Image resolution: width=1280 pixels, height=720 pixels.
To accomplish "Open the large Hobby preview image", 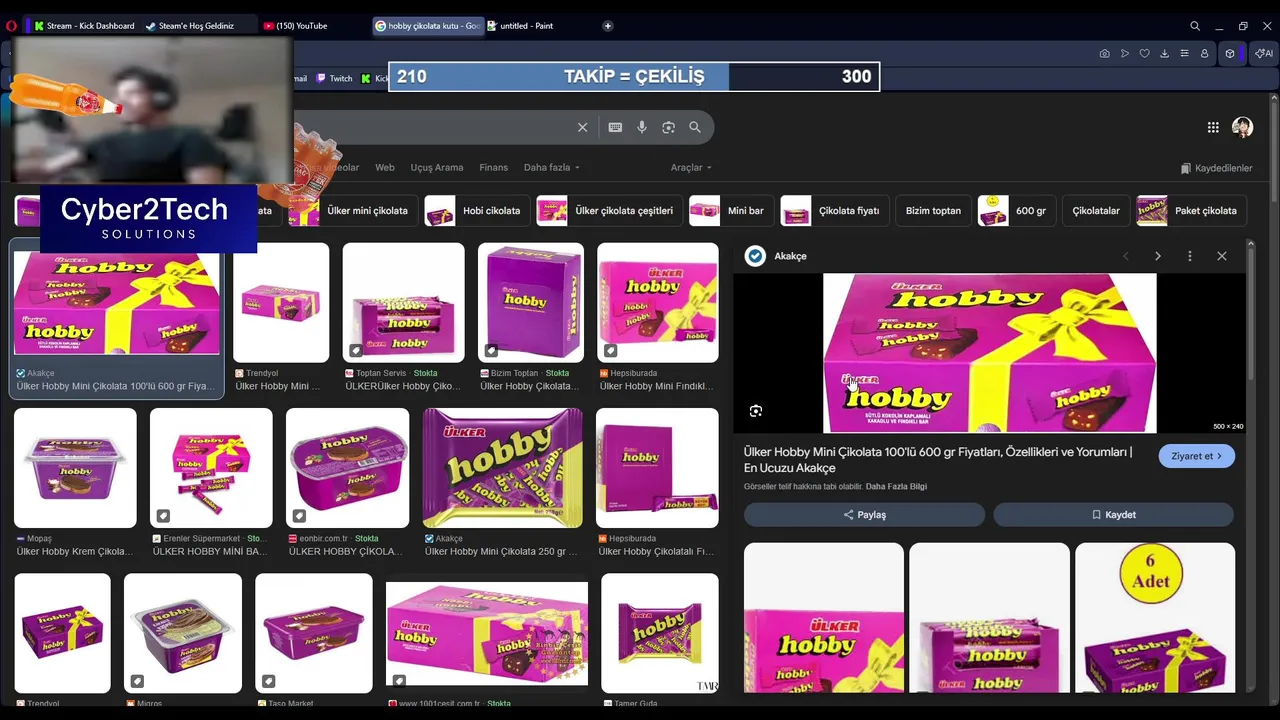I will 990,353.
